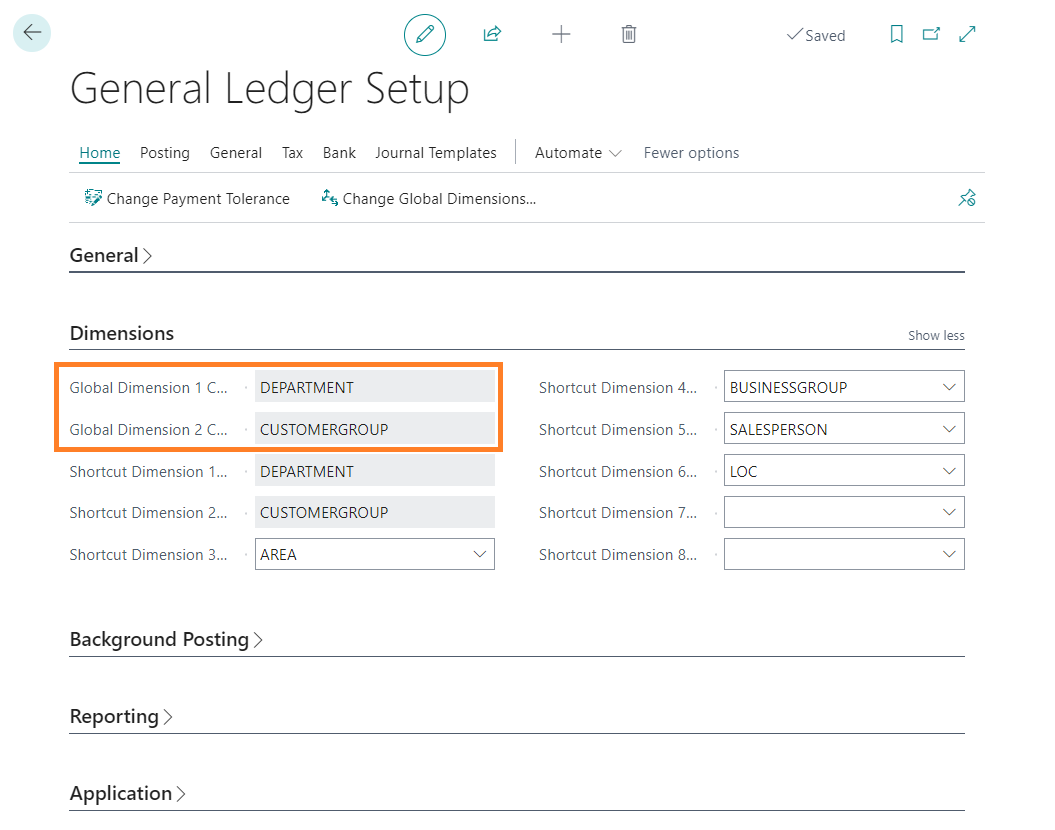Open the page in a new window icon

(x=931, y=33)
